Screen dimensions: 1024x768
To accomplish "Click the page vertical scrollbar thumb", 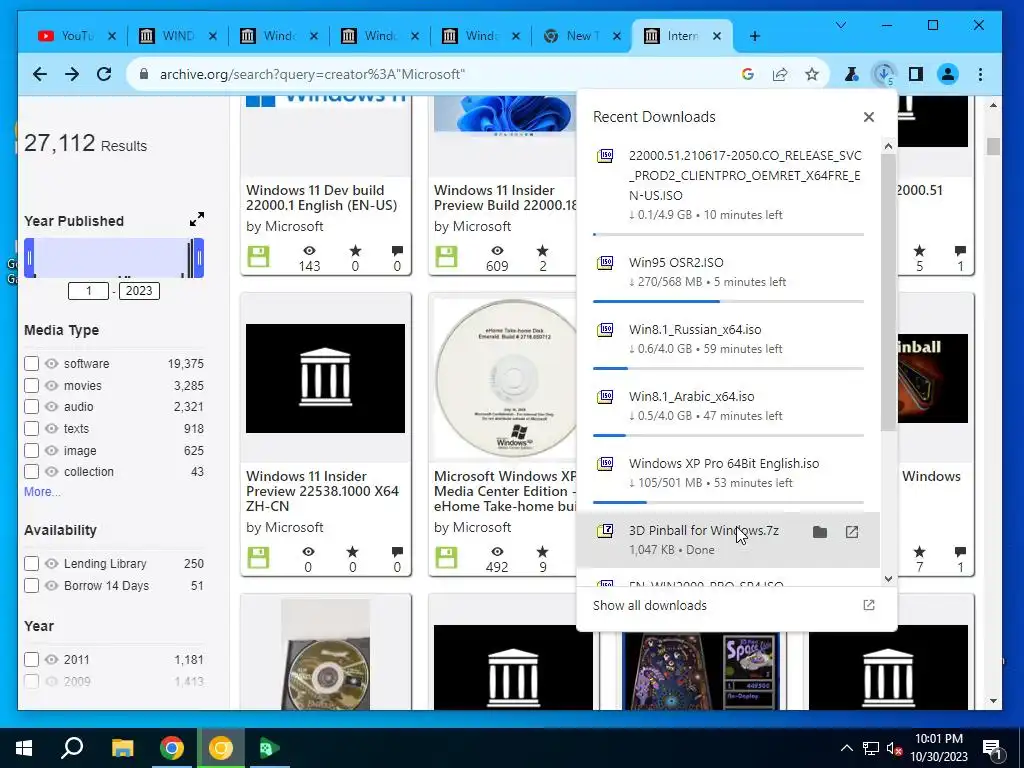I will 993,146.
